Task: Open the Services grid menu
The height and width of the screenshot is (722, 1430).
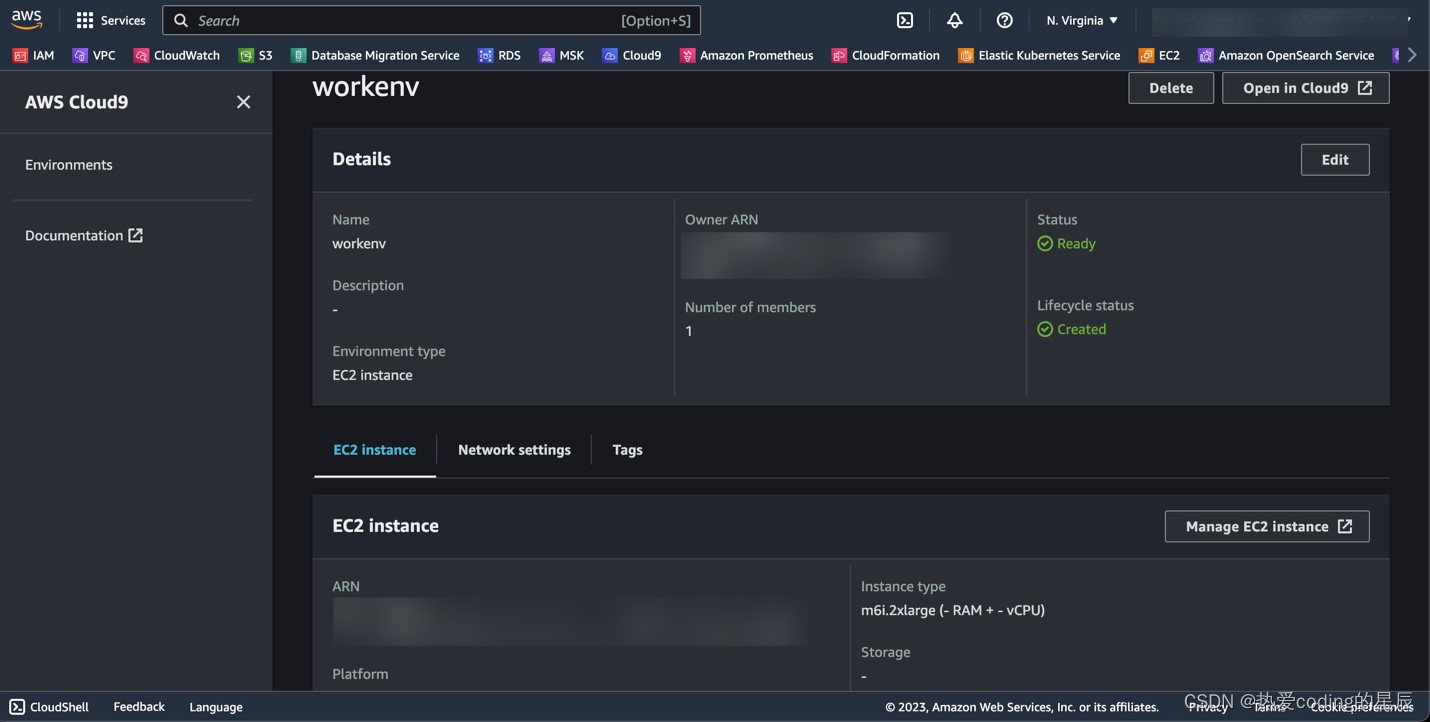Action: coord(111,20)
